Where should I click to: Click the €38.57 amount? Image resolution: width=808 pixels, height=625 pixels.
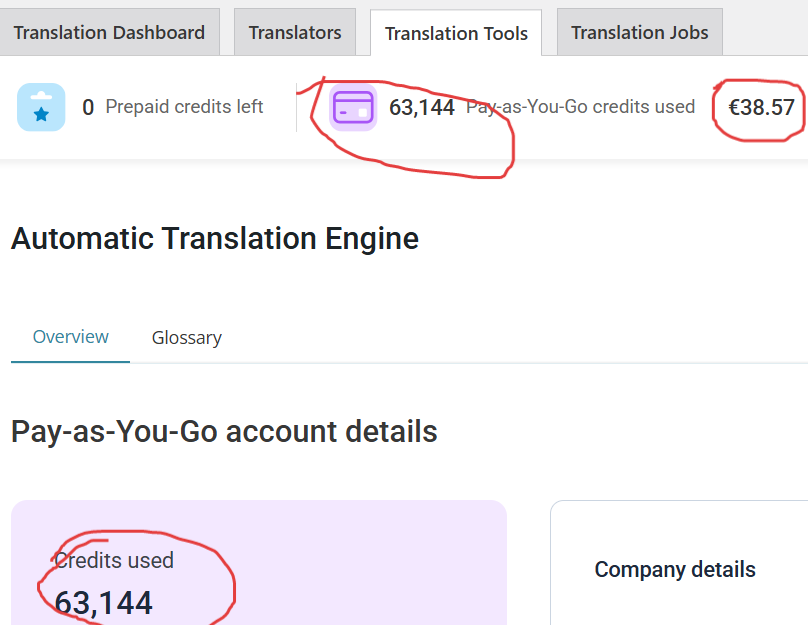(x=761, y=107)
